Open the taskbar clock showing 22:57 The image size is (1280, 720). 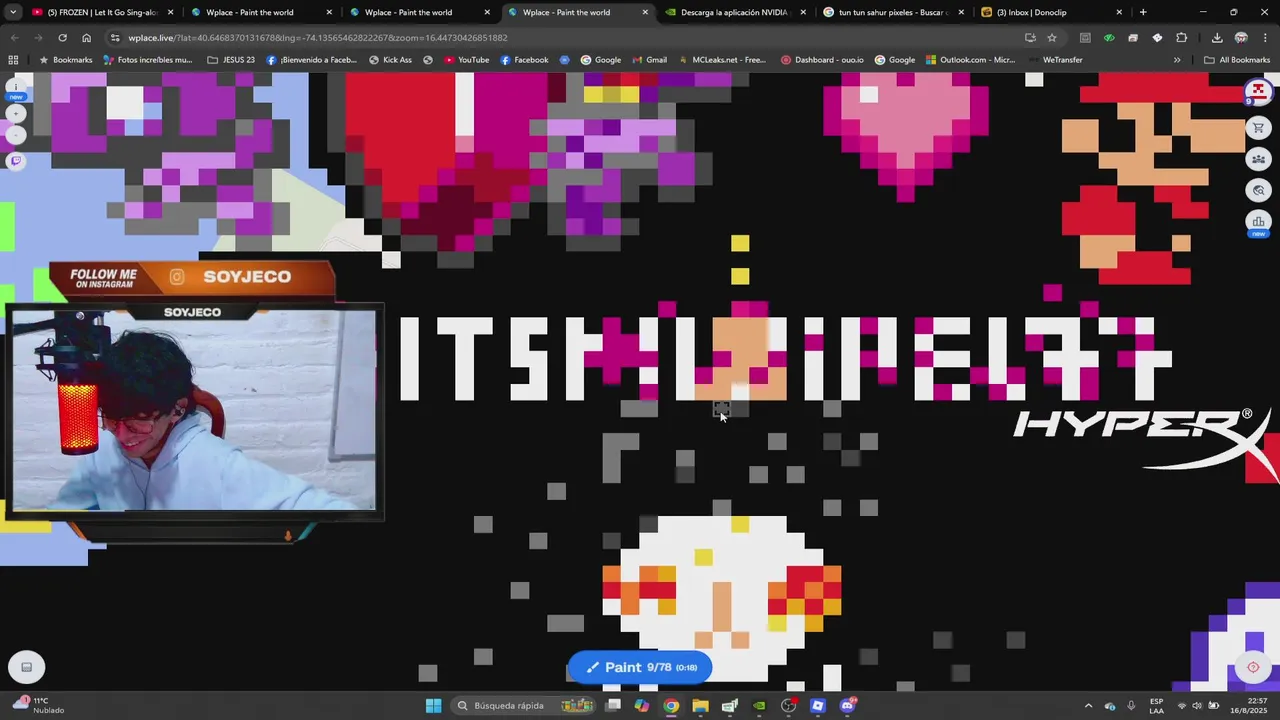(1250, 706)
